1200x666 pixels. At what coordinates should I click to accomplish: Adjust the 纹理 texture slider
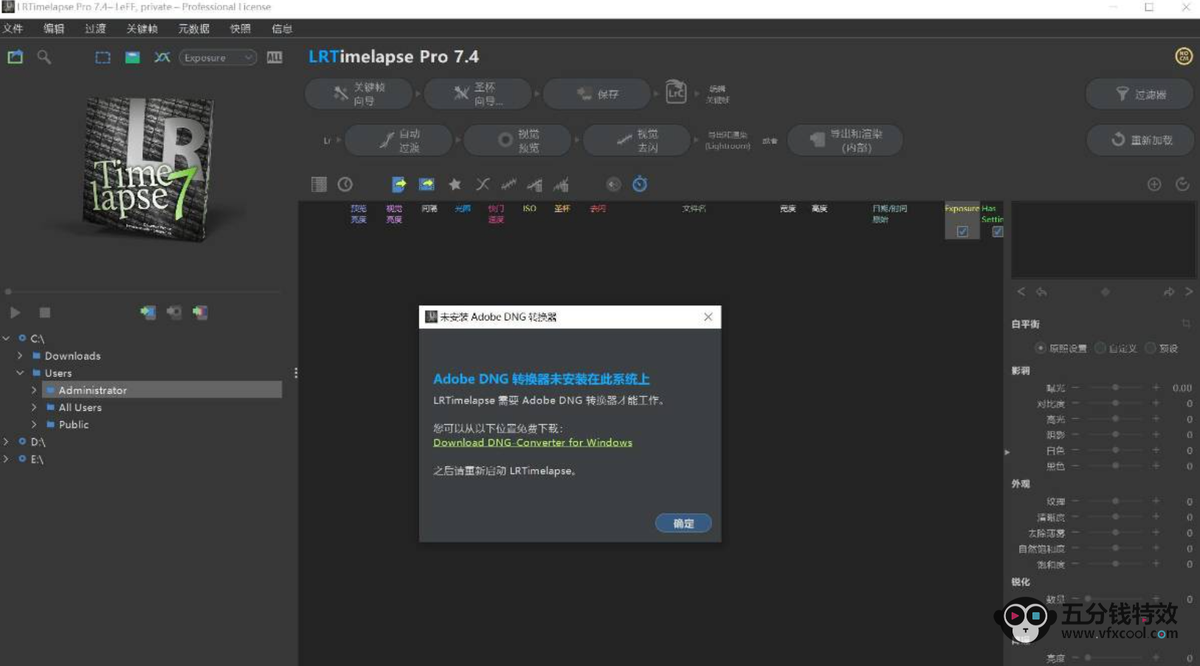1117,501
